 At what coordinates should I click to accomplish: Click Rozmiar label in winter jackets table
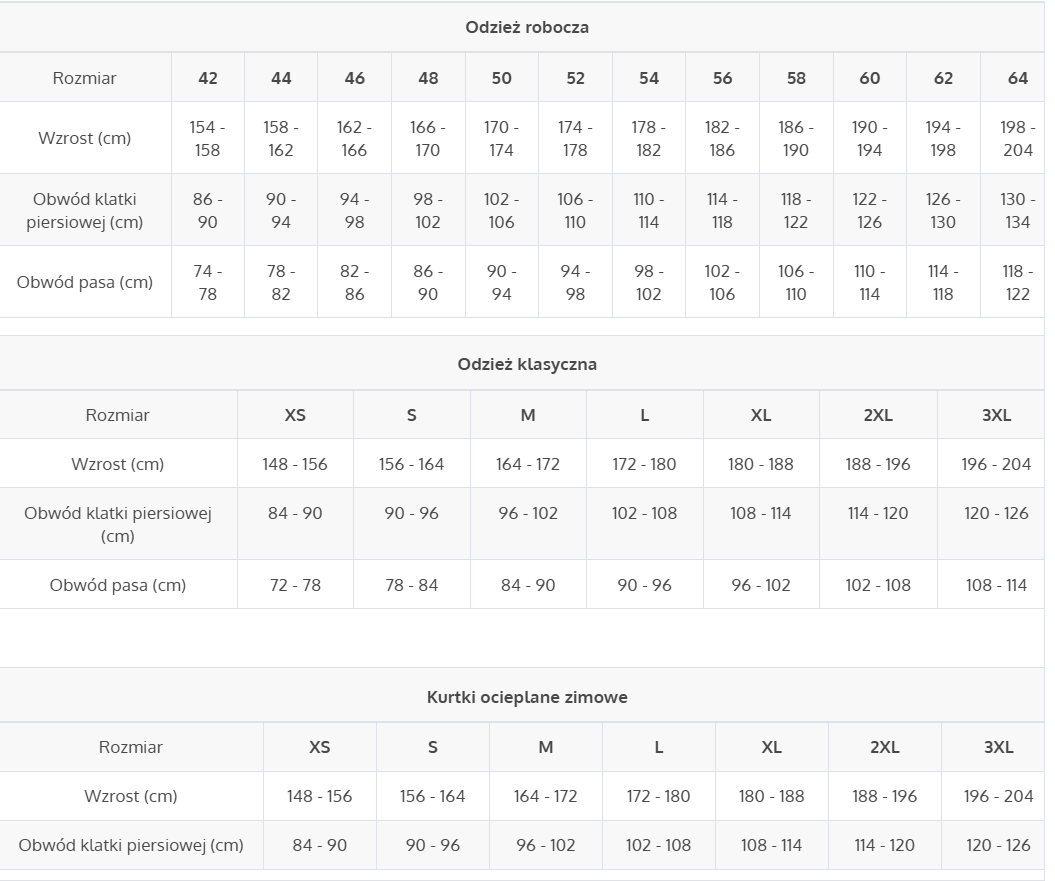[x=131, y=747]
